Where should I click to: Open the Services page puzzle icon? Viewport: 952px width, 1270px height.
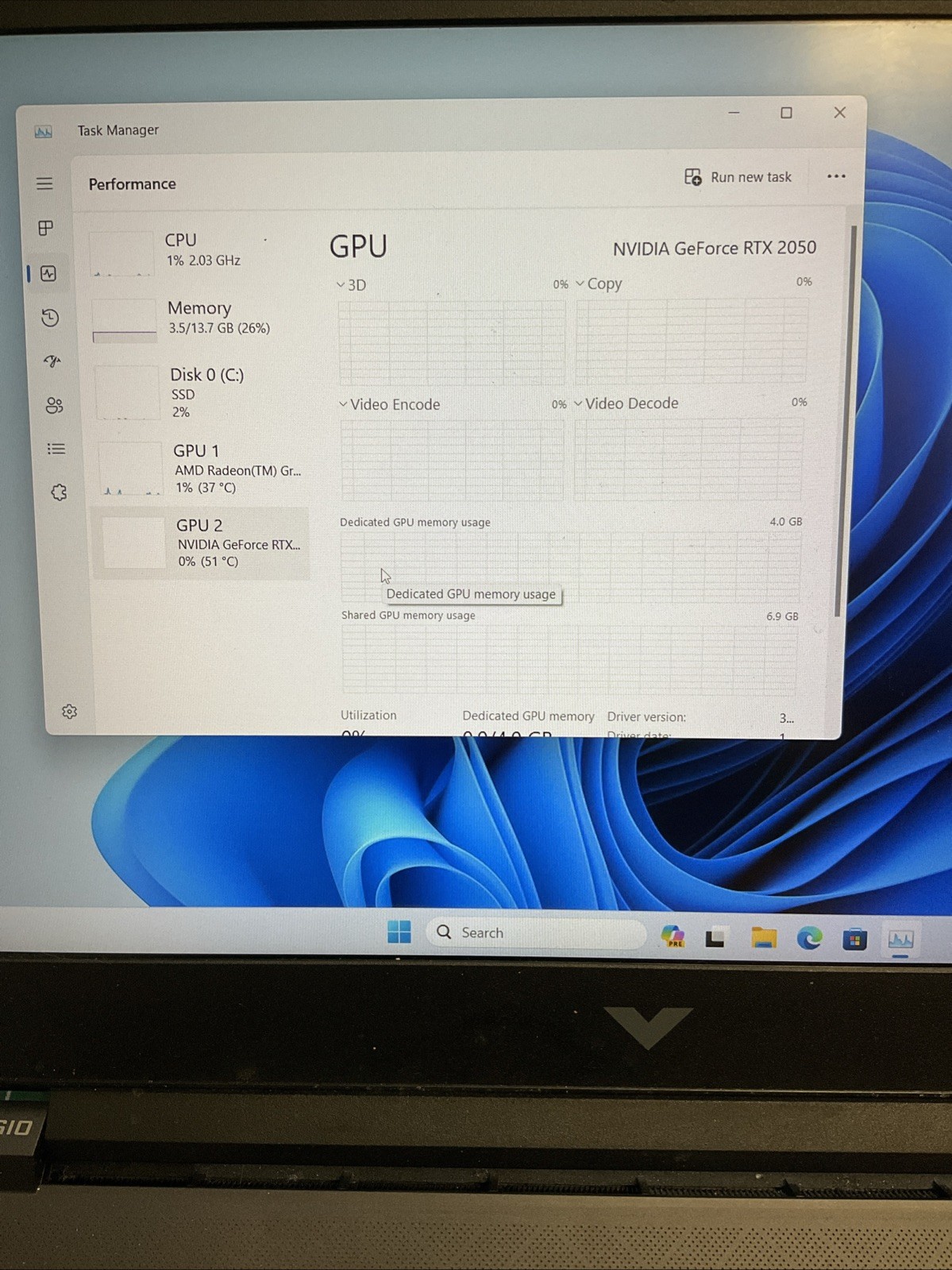point(59,492)
